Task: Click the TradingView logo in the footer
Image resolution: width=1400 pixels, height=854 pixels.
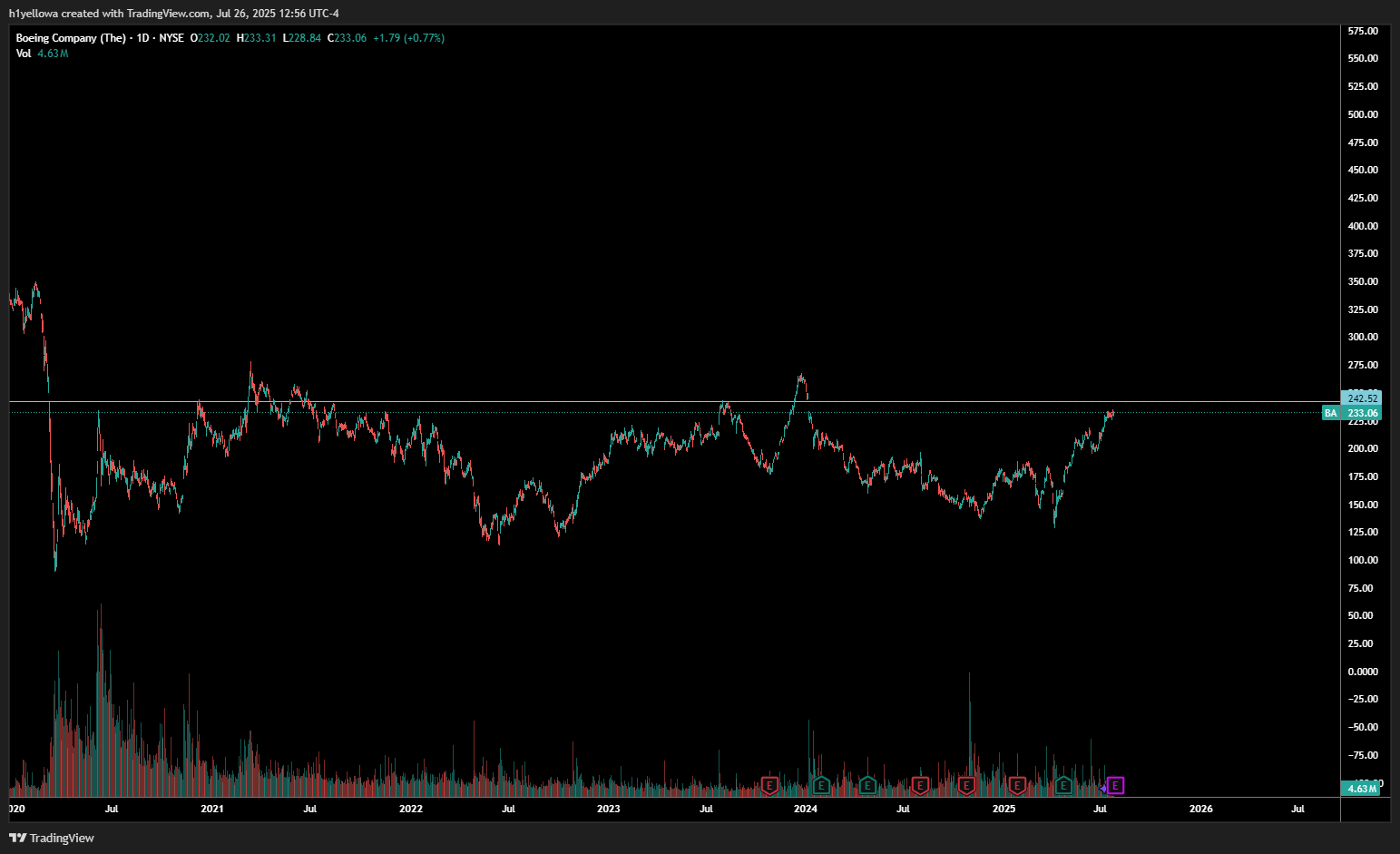Action: point(52,838)
